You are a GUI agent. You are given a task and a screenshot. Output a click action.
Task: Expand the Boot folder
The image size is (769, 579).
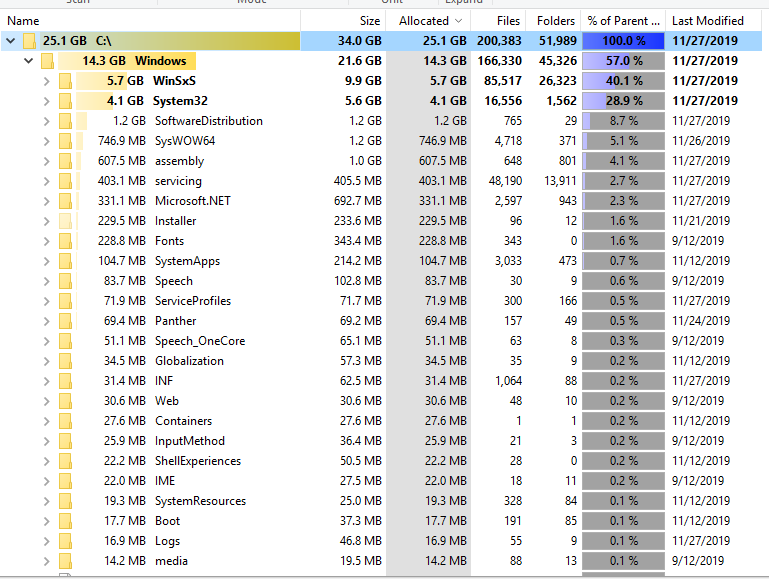[x=46, y=521]
